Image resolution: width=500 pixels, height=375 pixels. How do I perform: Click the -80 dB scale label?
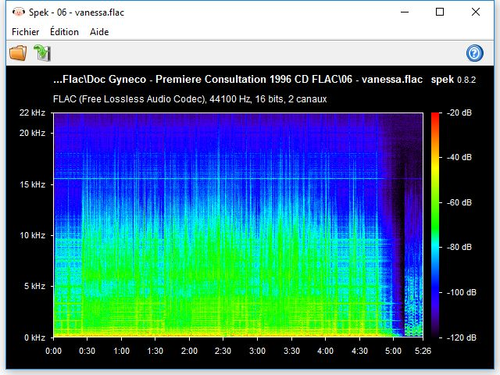coord(459,247)
